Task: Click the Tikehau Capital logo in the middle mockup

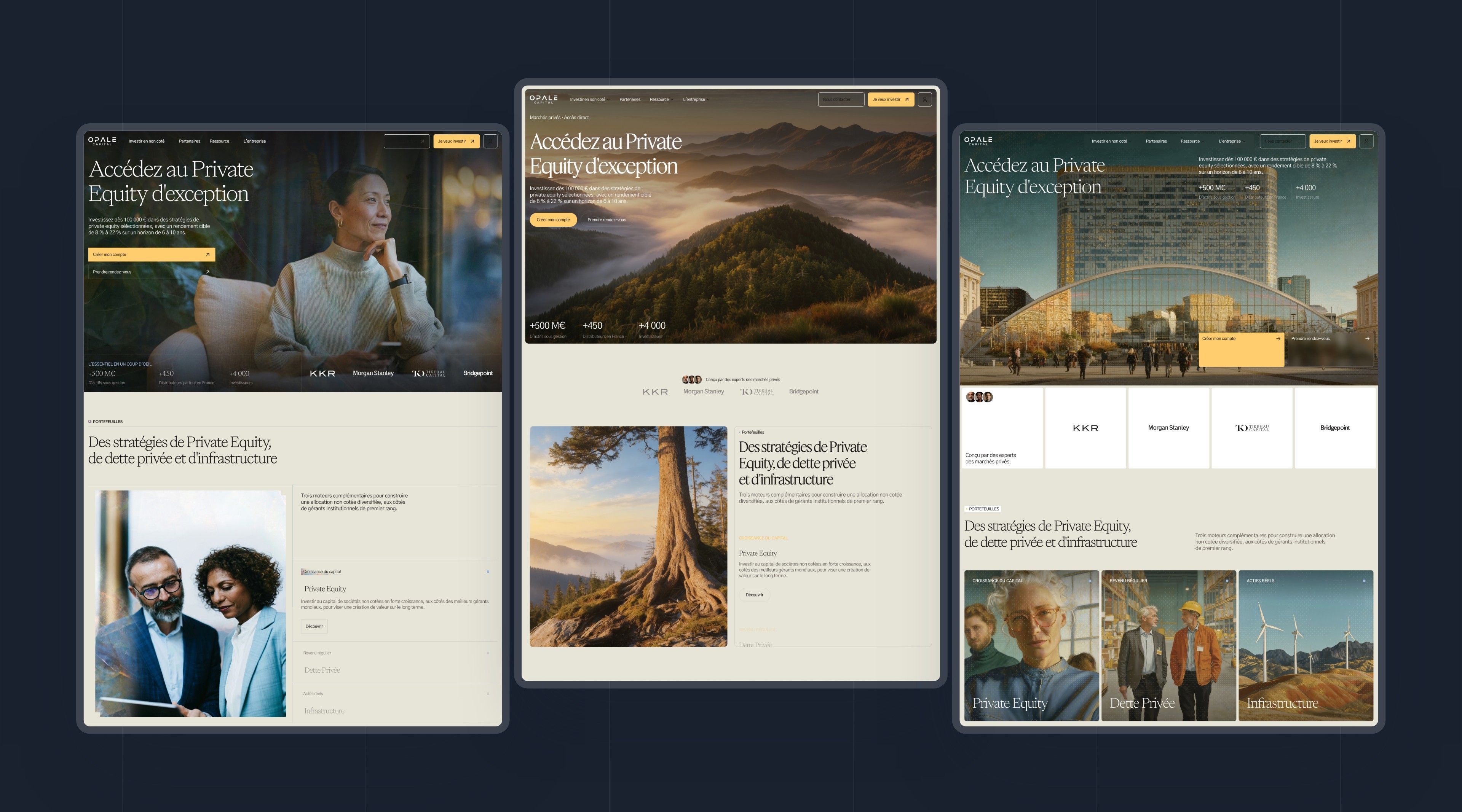Action: (757, 391)
